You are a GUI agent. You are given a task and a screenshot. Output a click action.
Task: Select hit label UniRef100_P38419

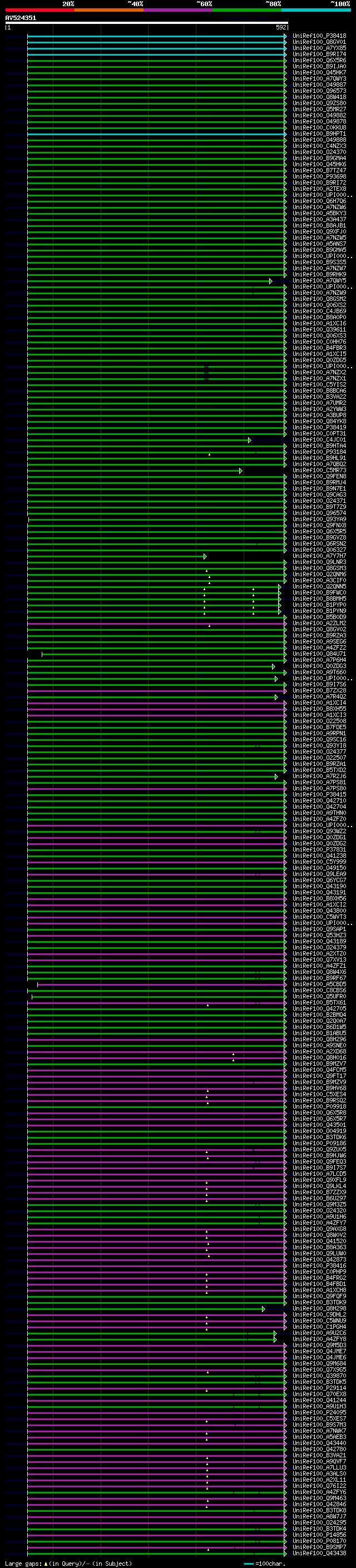(319, 427)
